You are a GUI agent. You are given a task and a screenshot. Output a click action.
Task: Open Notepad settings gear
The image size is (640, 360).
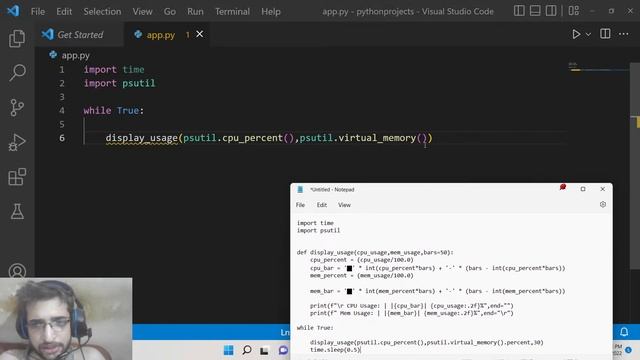[602, 204]
